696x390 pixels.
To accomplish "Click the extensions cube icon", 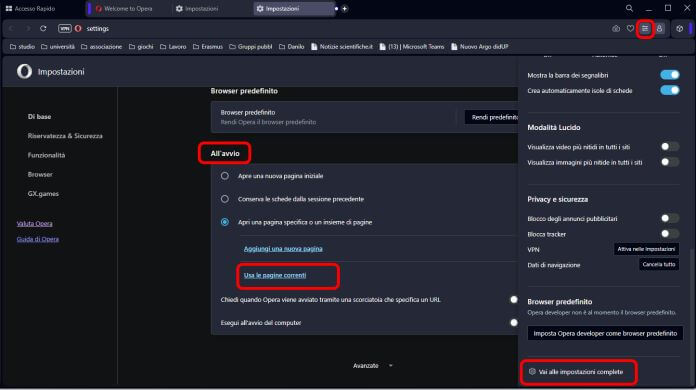I will [x=680, y=29].
